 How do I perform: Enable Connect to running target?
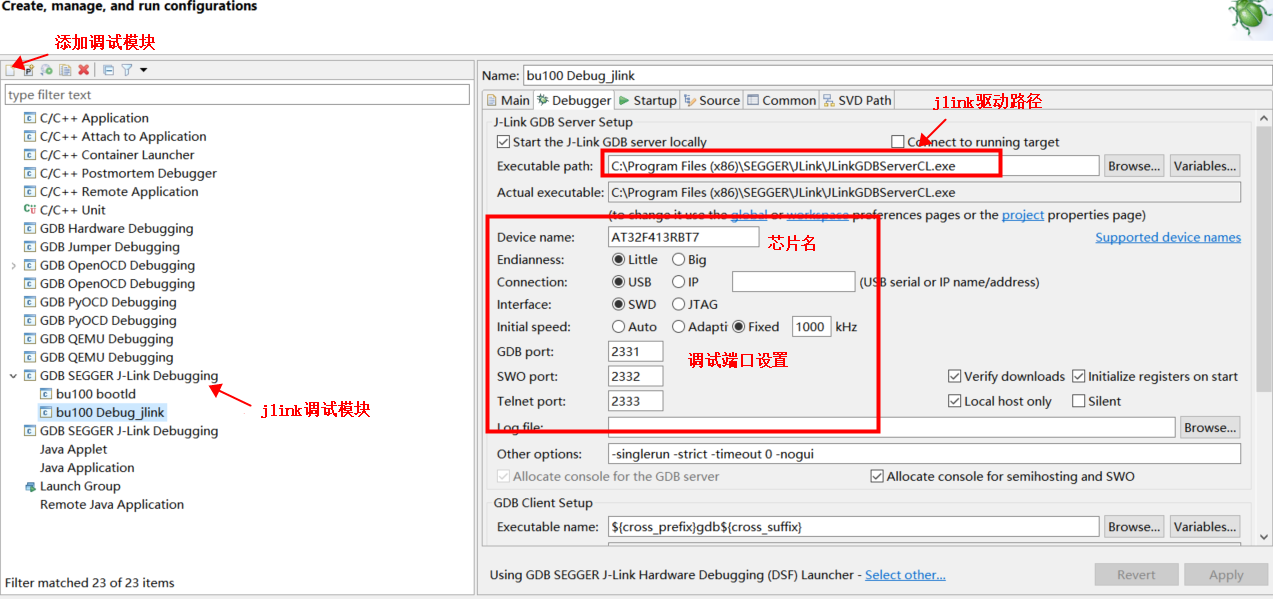[897, 140]
